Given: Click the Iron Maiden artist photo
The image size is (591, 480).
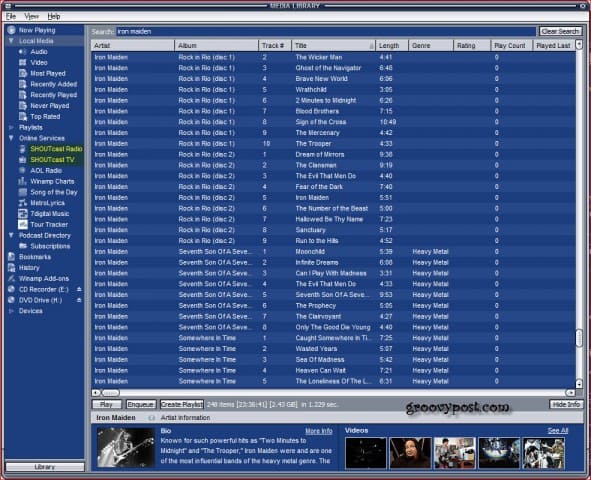Looking at the screenshot, I should 126,447.
